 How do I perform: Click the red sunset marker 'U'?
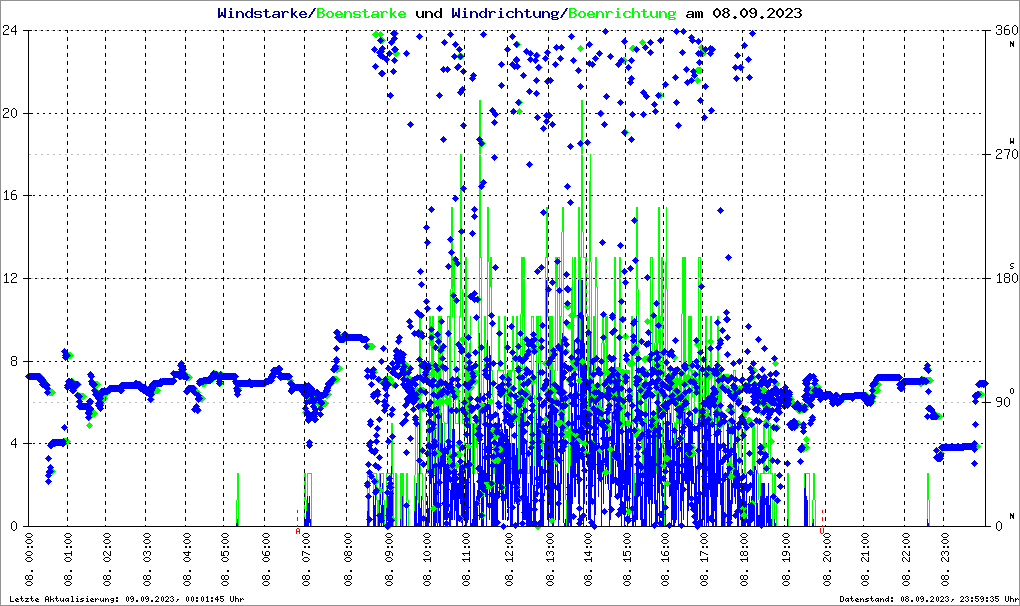click(x=822, y=531)
